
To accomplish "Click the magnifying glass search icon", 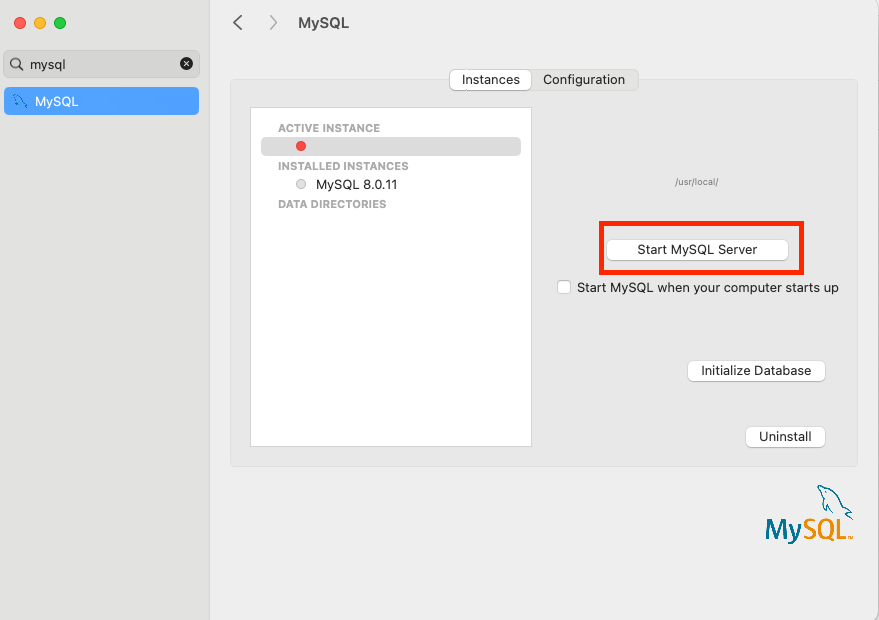I will 17,64.
